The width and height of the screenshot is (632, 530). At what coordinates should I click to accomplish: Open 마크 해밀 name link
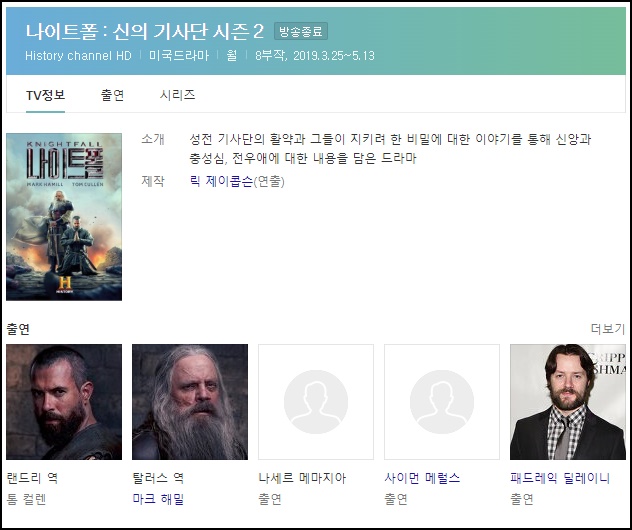pos(158,498)
